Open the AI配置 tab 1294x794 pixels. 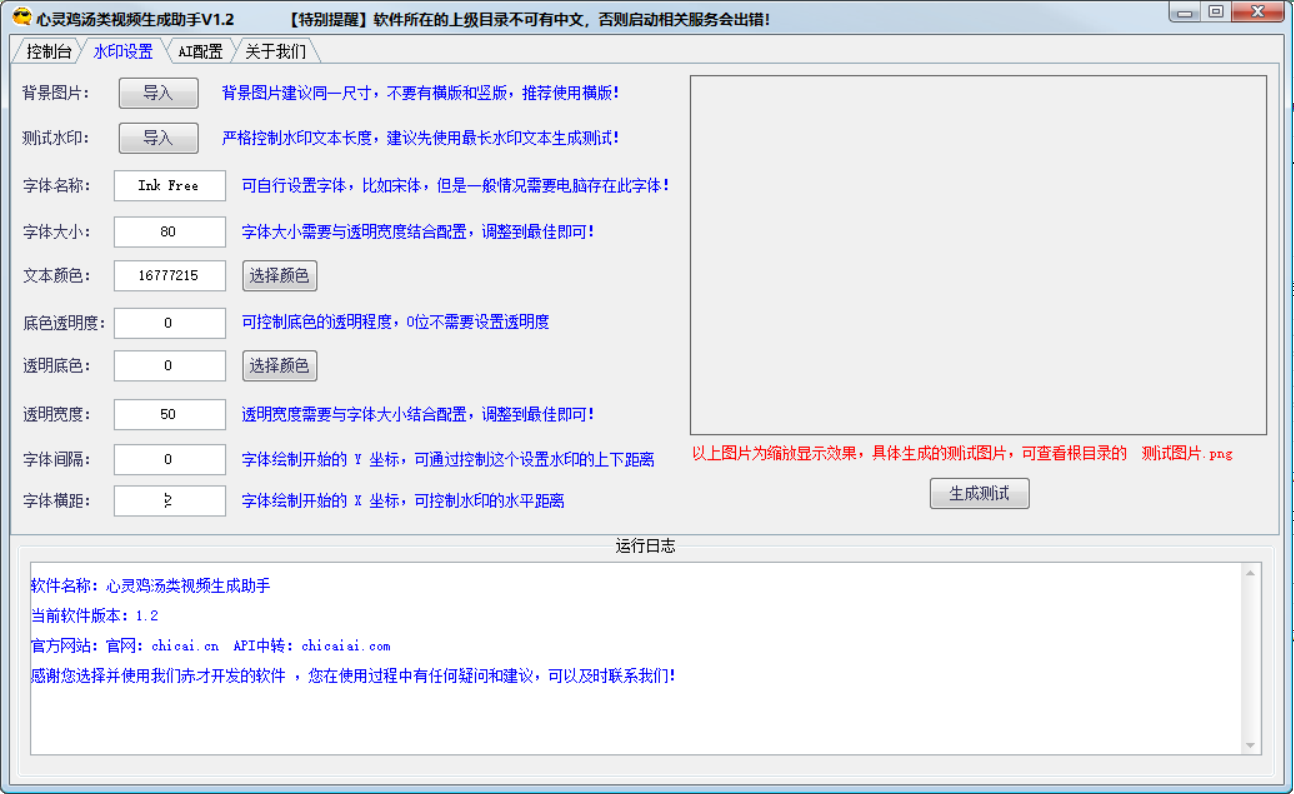point(200,51)
